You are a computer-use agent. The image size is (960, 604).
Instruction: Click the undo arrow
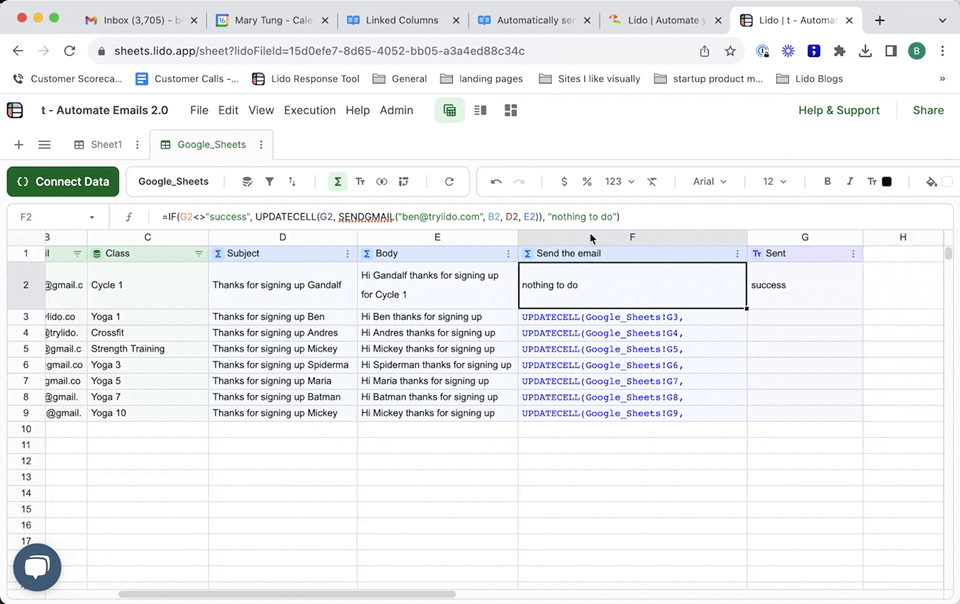(x=496, y=182)
